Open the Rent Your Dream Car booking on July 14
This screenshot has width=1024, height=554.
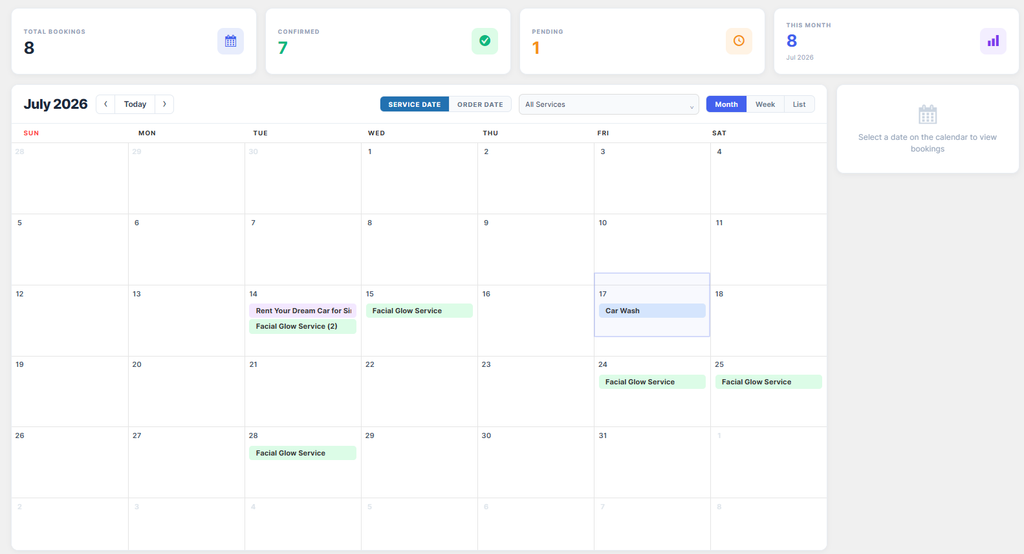302,311
